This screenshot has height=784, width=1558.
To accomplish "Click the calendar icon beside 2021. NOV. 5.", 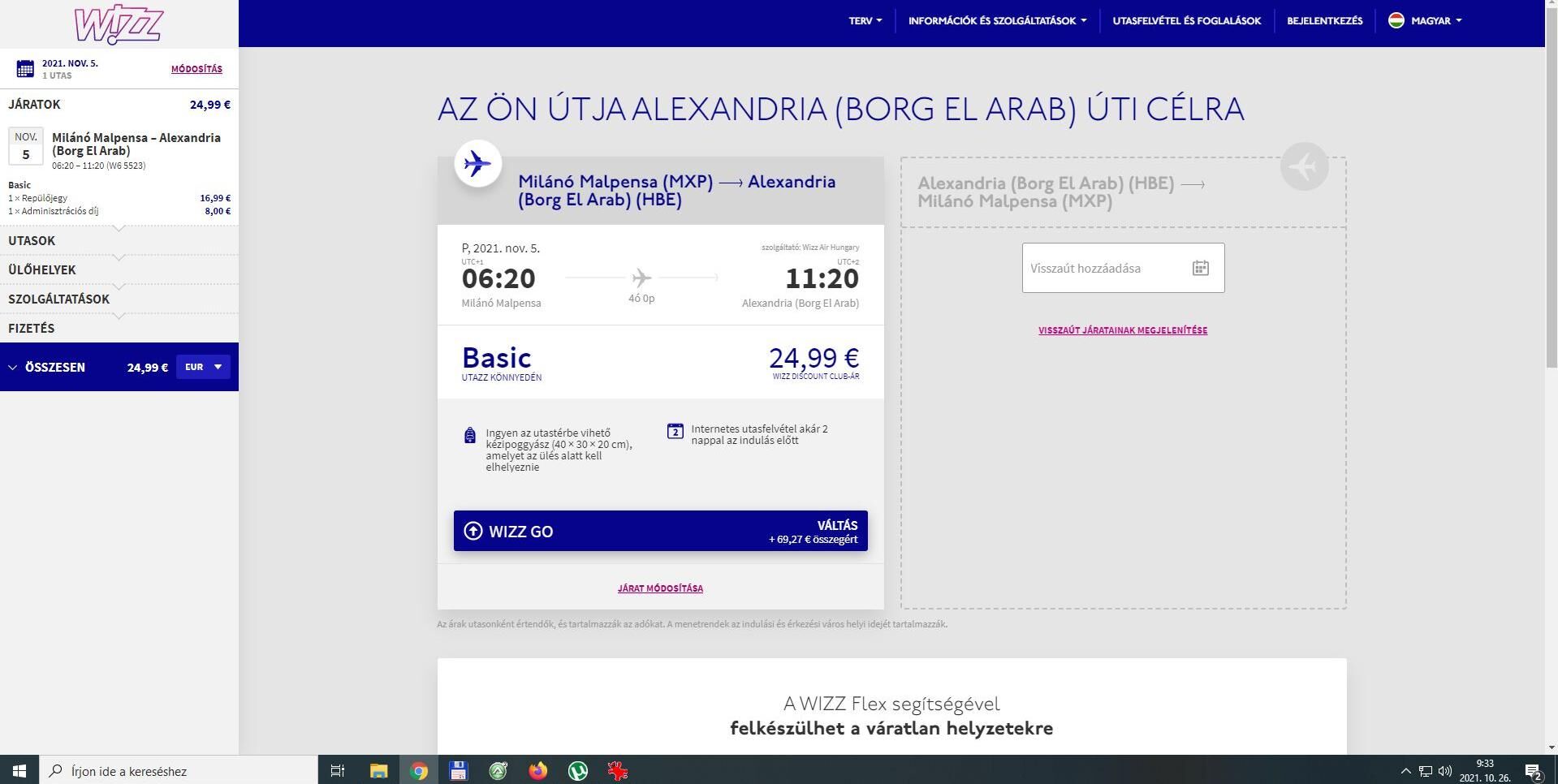I will point(25,69).
